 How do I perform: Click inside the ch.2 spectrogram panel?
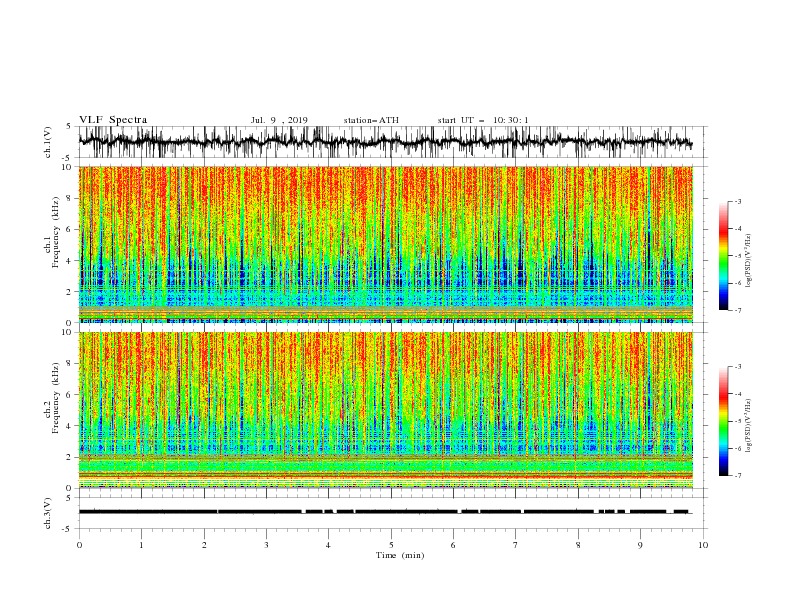coord(385,410)
